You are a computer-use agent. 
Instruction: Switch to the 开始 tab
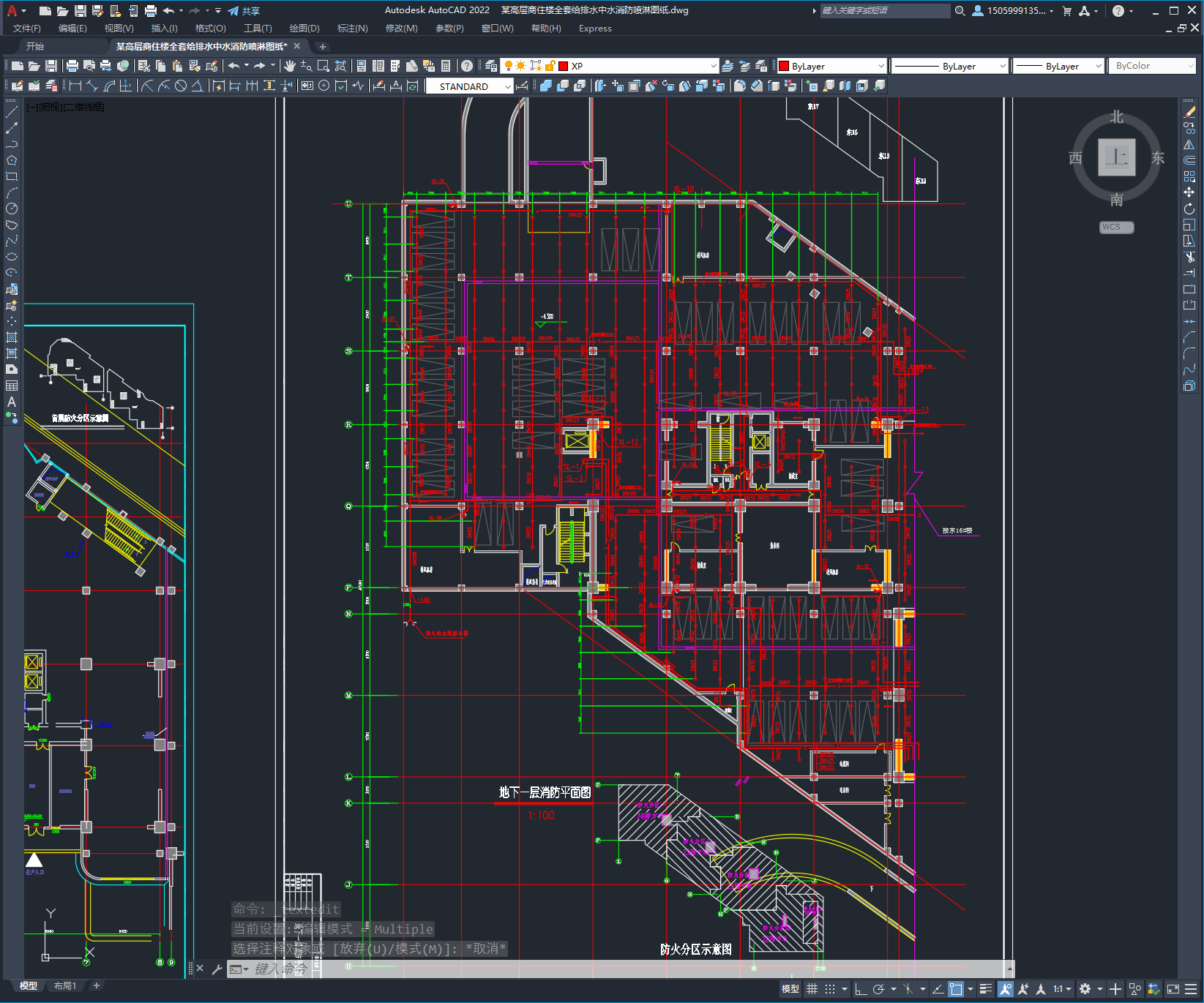(35, 46)
